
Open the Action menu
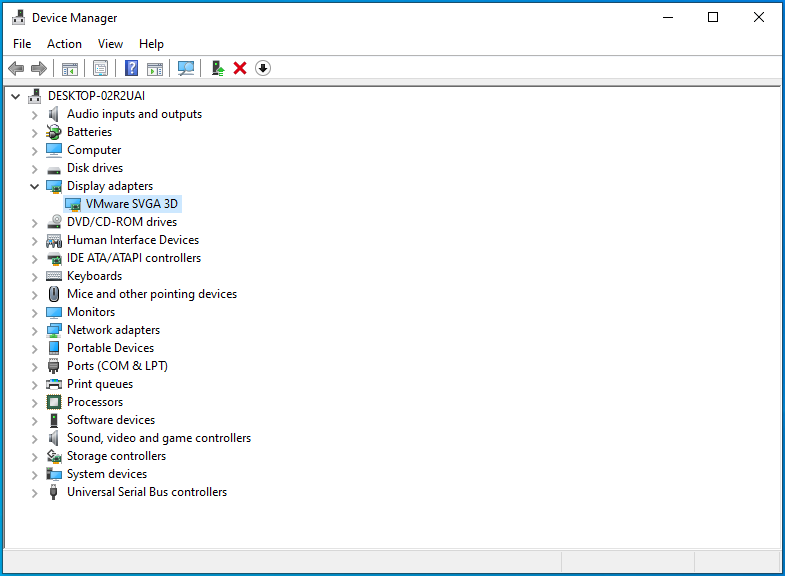(x=64, y=44)
